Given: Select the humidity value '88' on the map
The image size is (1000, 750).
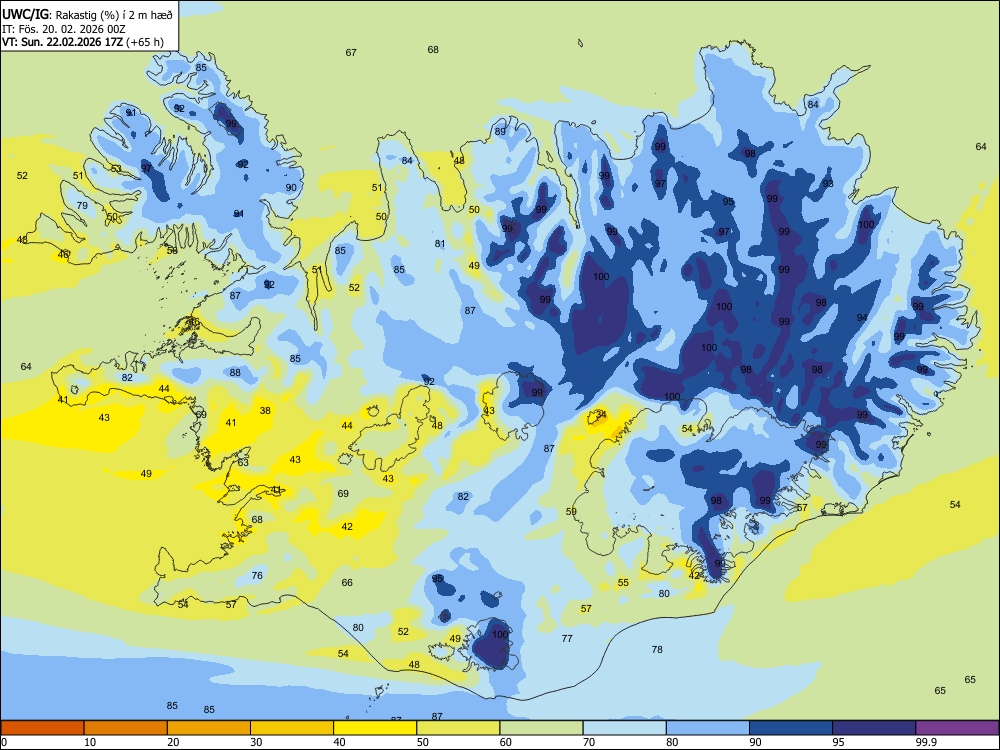Looking at the screenshot, I should click(x=235, y=372).
